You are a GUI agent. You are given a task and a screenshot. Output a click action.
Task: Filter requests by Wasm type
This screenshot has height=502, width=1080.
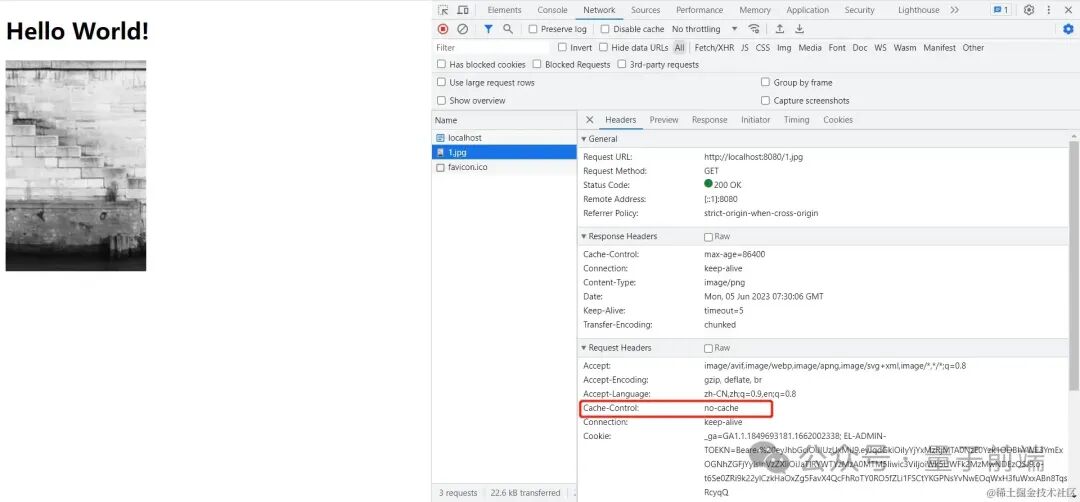tap(905, 48)
